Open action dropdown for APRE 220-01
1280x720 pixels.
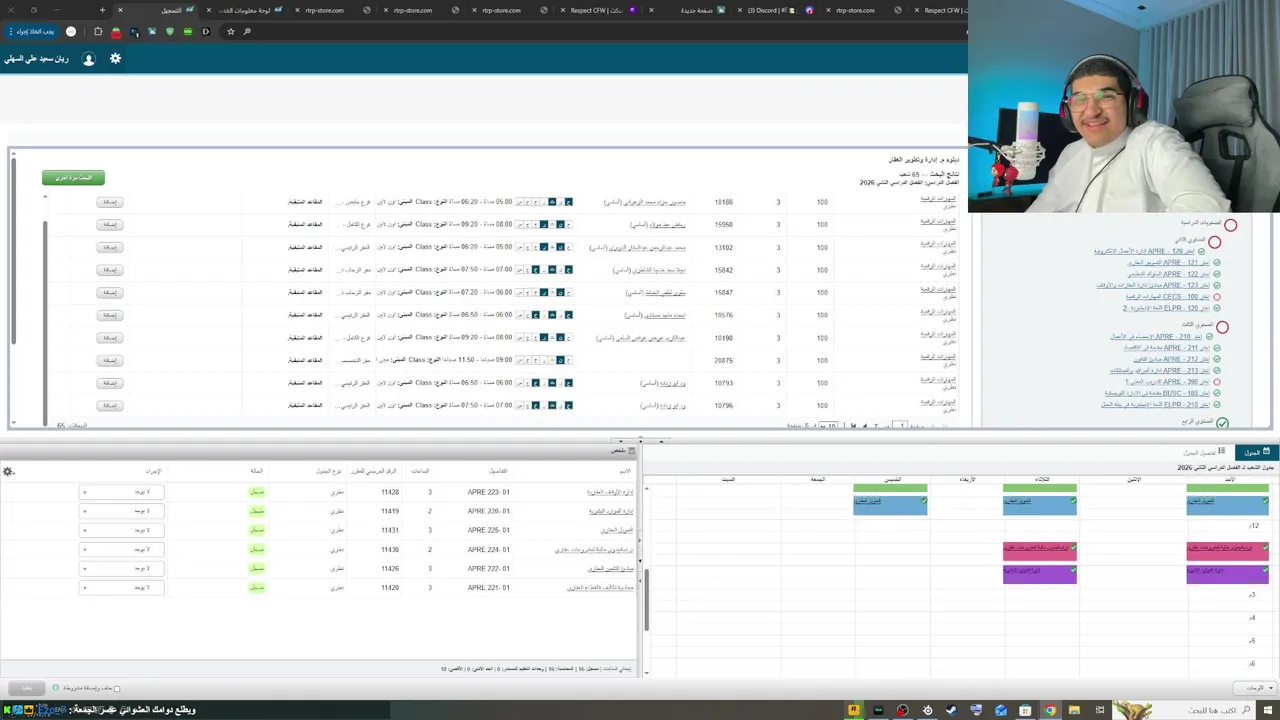click(x=121, y=511)
